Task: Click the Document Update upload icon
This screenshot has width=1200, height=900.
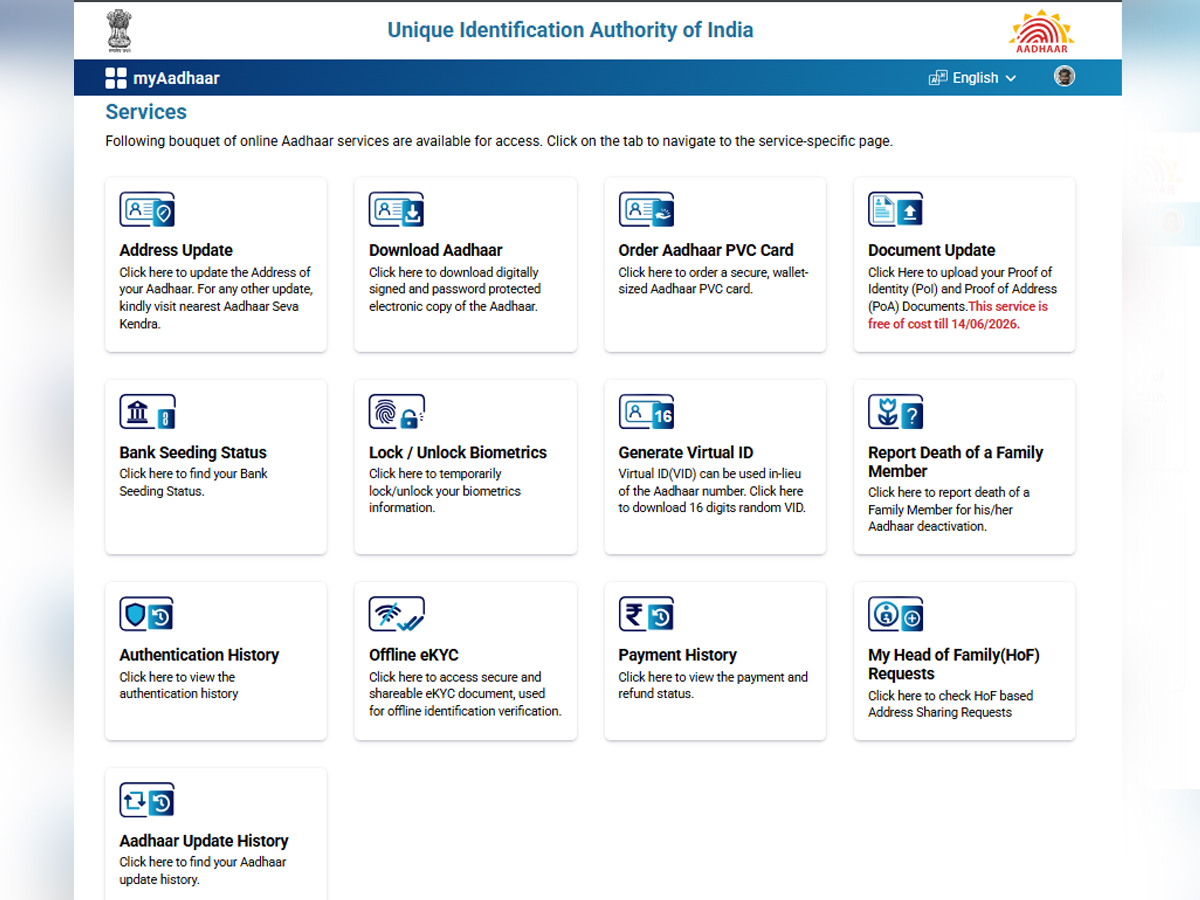Action: 895,210
